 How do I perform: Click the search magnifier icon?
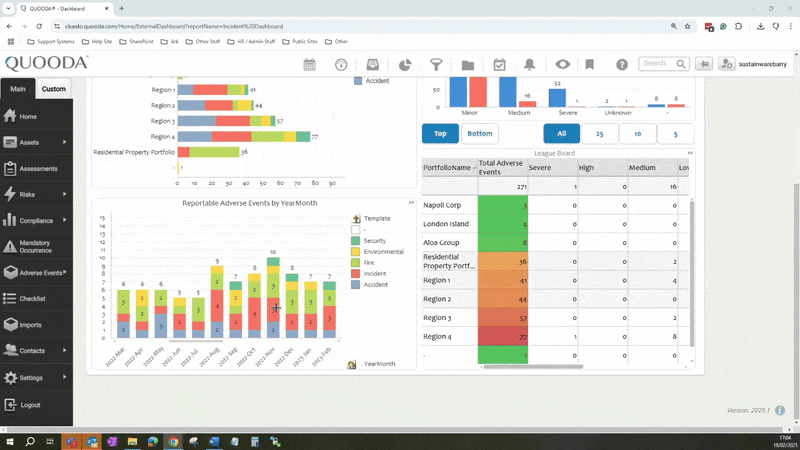pos(681,64)
